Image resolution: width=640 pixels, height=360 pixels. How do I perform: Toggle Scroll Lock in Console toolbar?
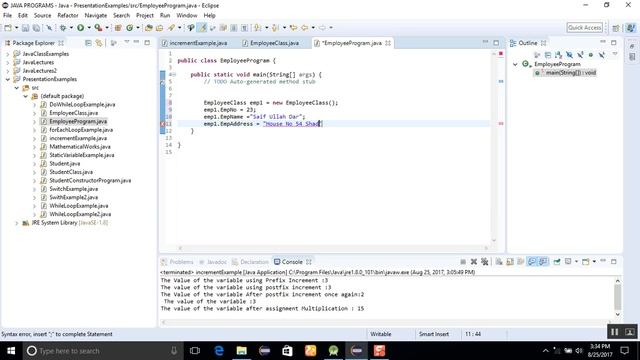click(510, 262)
